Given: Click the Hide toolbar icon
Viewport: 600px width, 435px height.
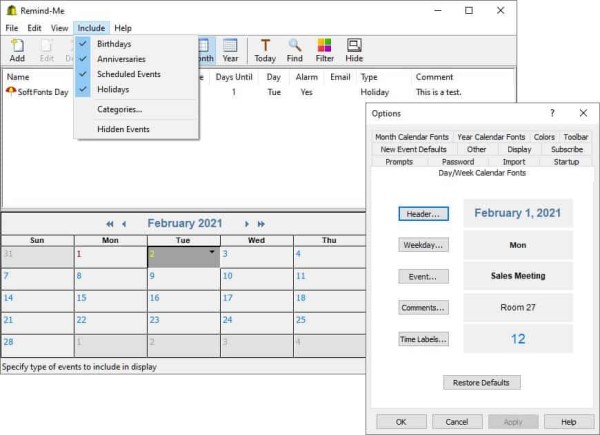Looking at the screenshot, I should point(354,50).
